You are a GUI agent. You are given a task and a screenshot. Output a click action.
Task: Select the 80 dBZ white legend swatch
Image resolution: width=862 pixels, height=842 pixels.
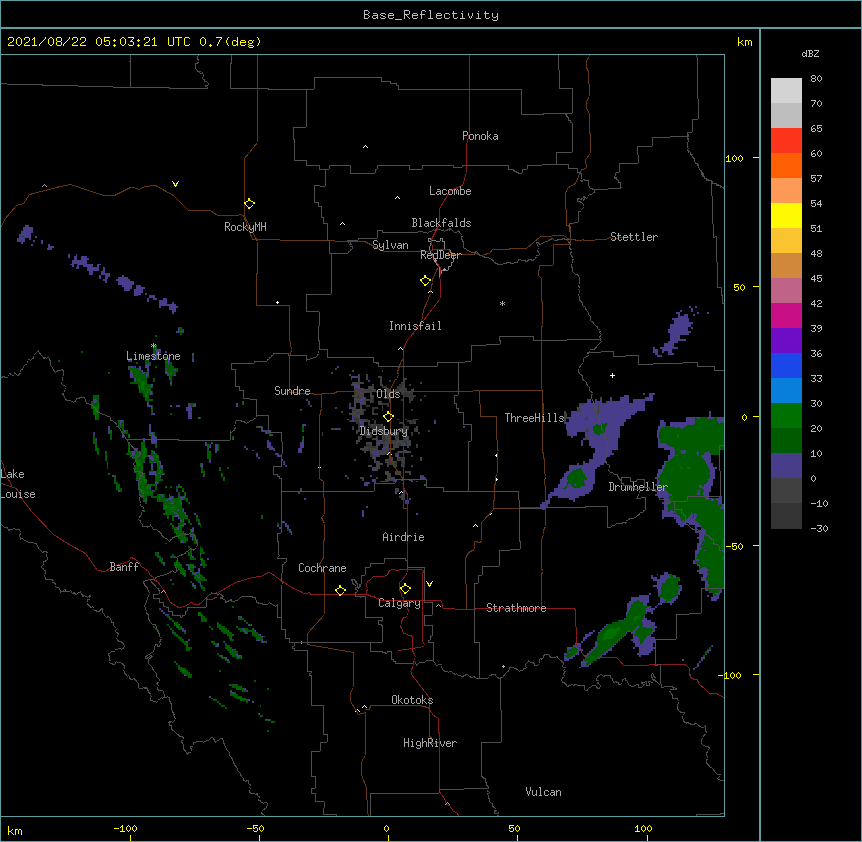point(786,91)
